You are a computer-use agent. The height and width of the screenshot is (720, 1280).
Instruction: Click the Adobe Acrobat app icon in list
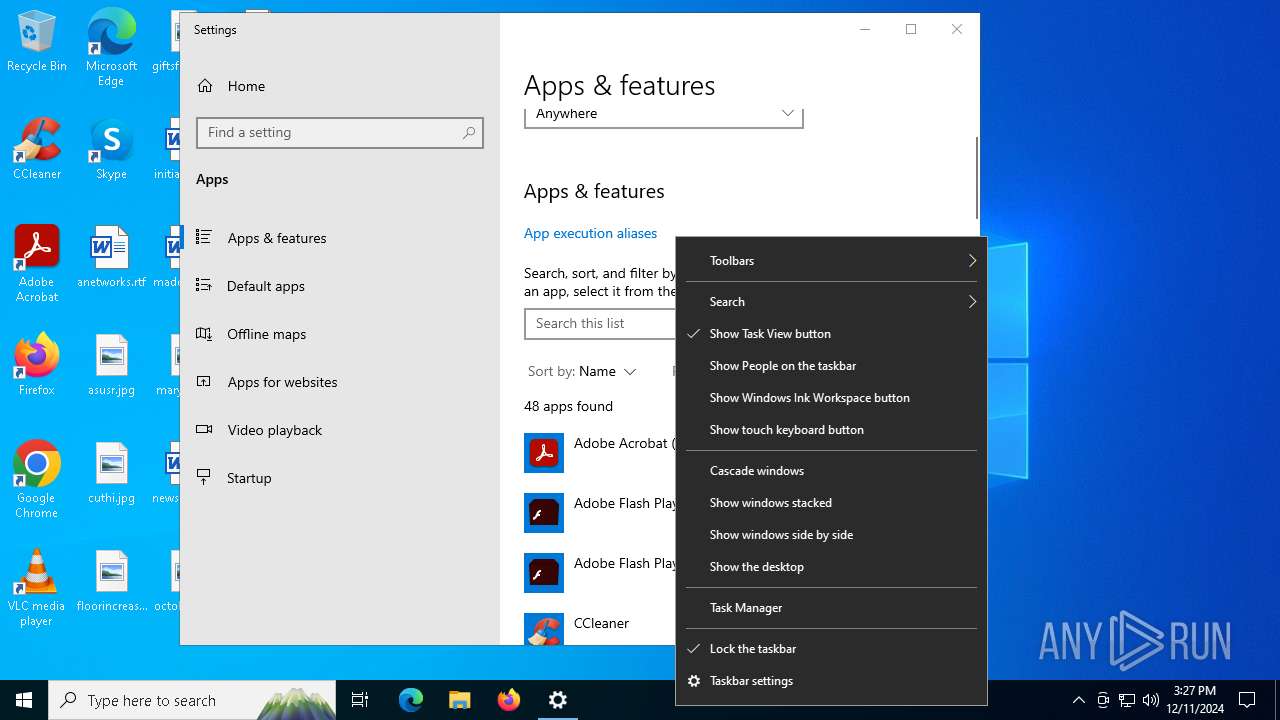click(544, 453)
